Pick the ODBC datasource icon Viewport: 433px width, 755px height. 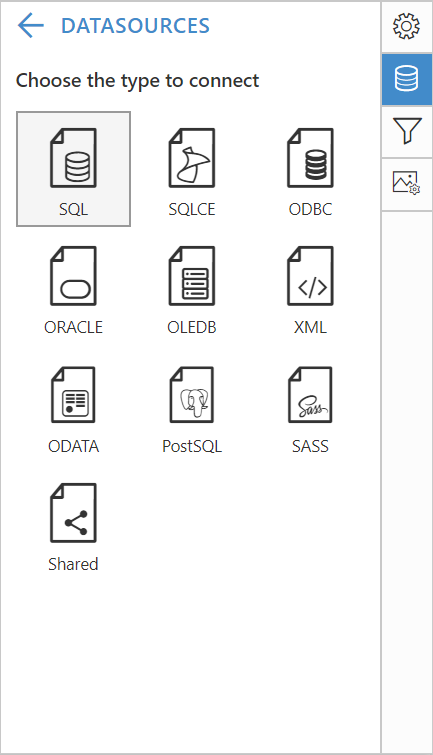click(x=310, y=158)
